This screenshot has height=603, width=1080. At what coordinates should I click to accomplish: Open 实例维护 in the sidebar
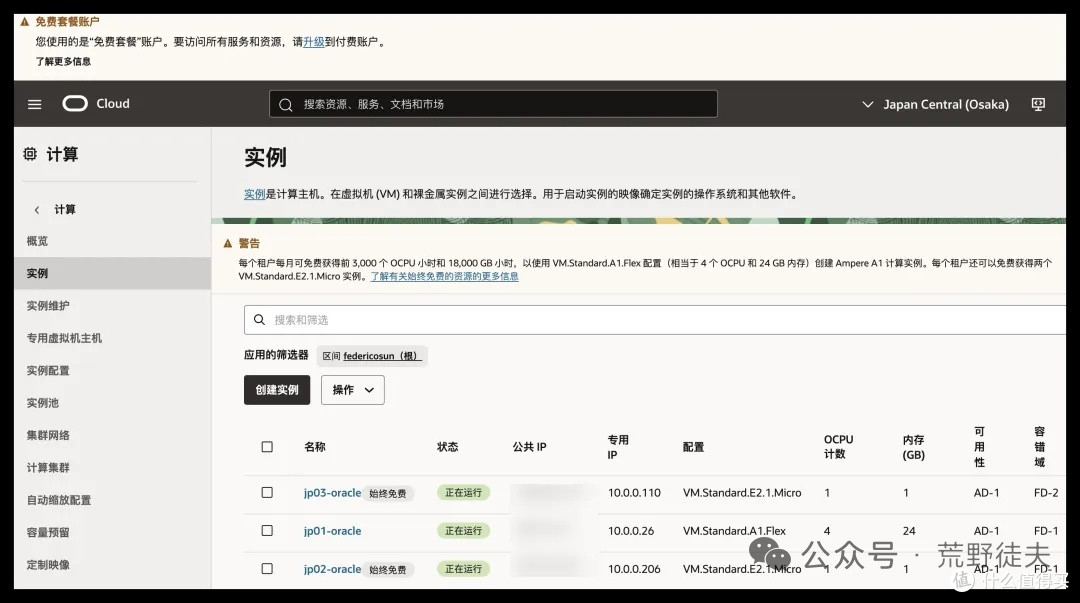point(48,306)
